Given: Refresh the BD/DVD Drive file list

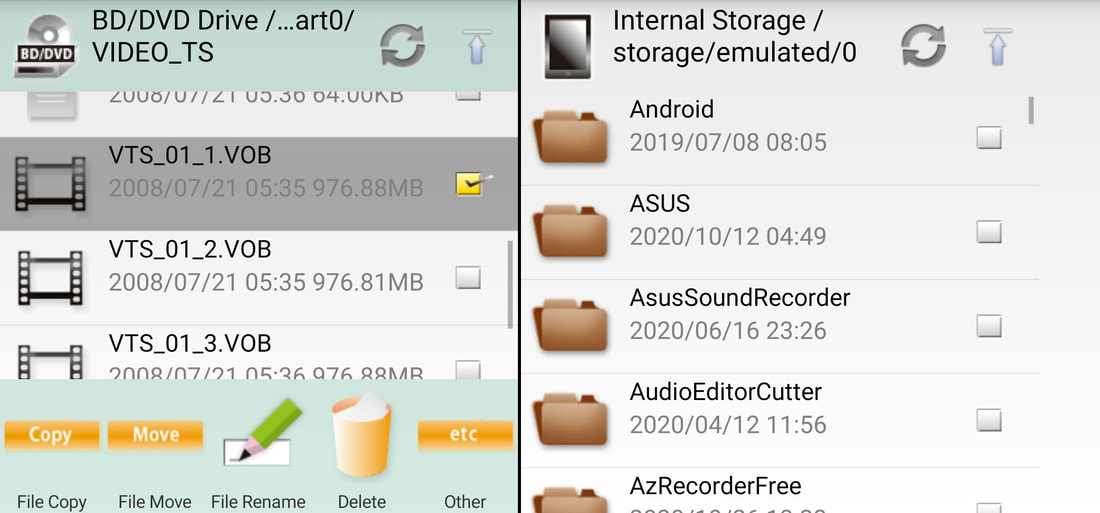Looking at the screenshot, I should pos(403,46).
